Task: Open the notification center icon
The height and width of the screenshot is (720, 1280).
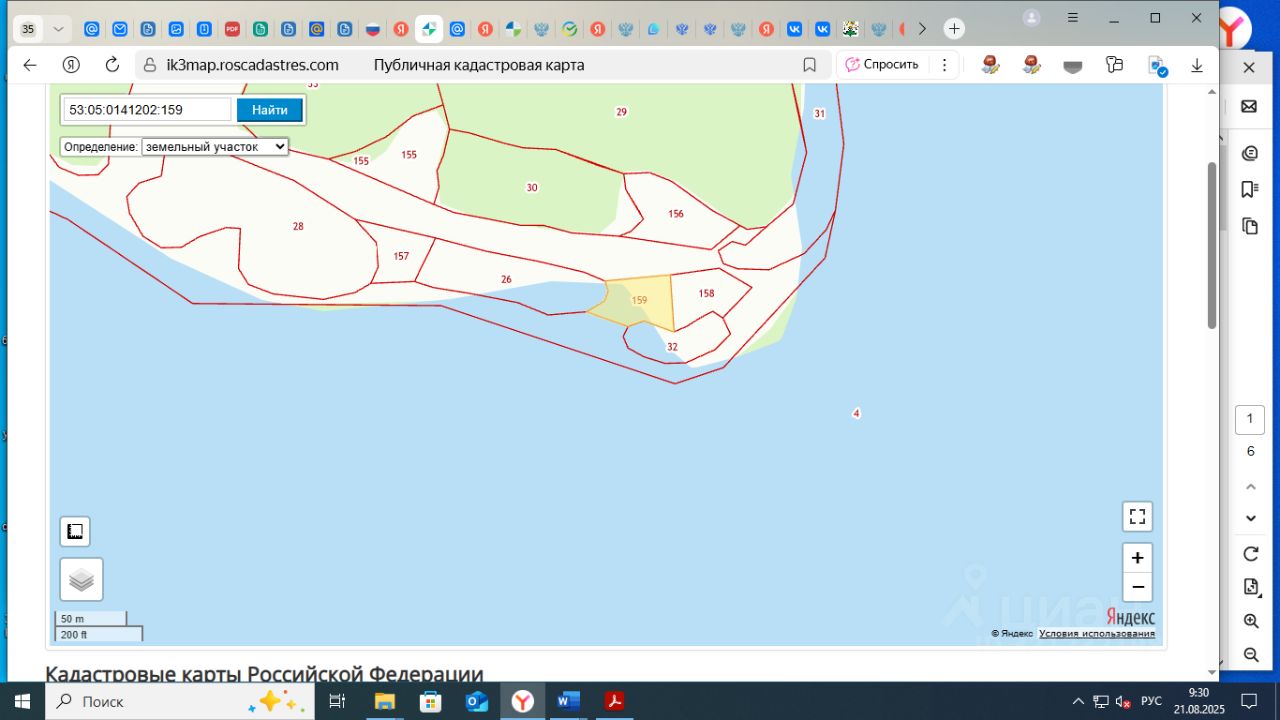Action: [x=1249, y=701]
